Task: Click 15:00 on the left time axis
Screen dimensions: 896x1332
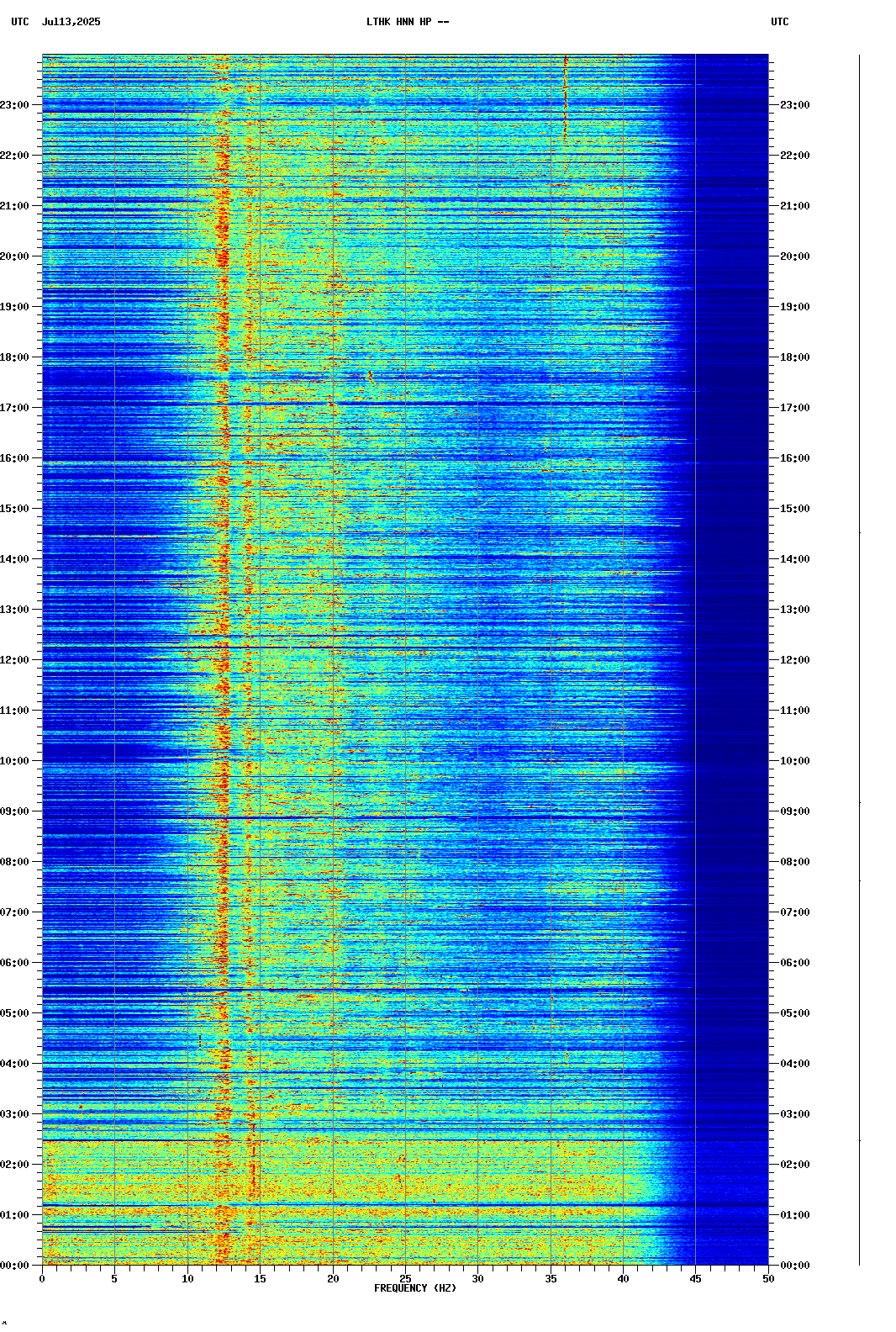Action: tap(14, 509)
